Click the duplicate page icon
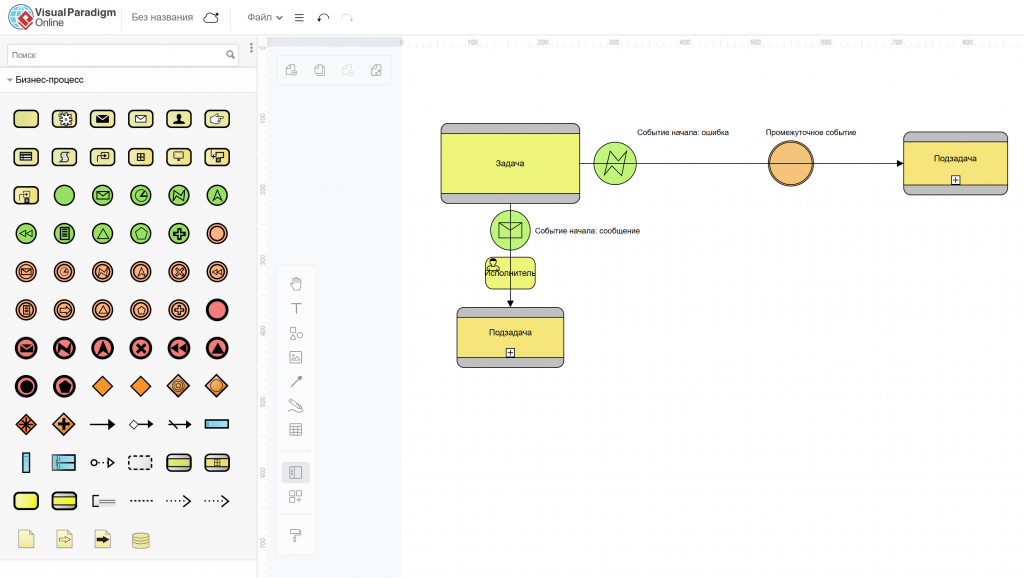1024x578 pixels. tap(319, 70)
